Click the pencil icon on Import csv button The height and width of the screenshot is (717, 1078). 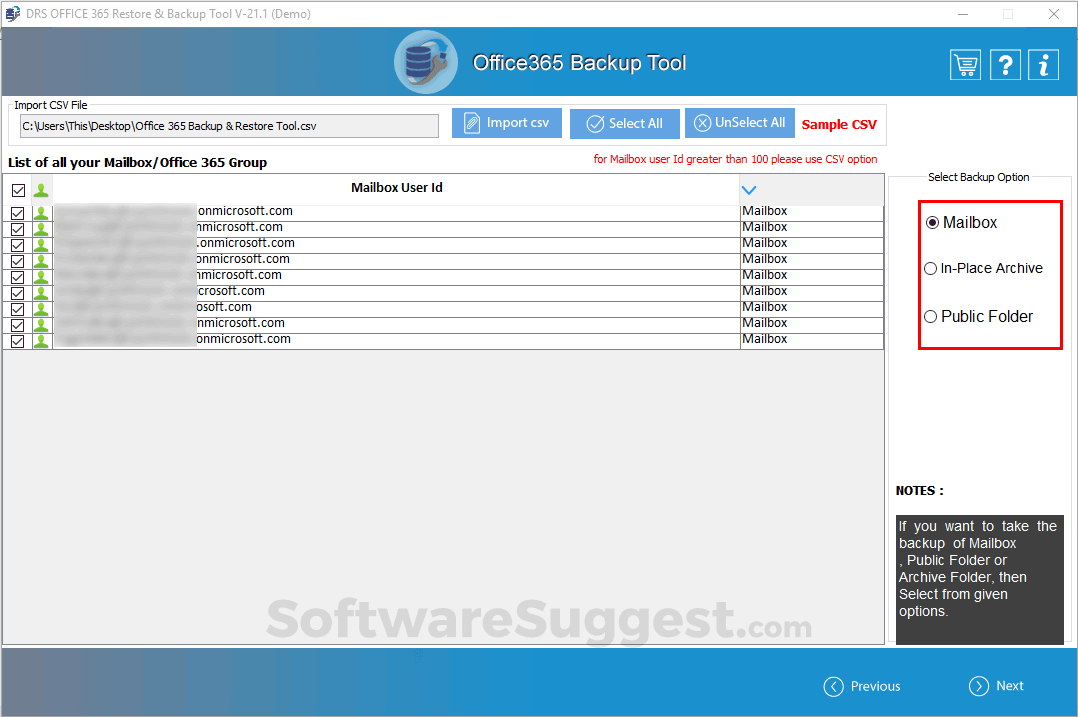click(x=469, y=122)
